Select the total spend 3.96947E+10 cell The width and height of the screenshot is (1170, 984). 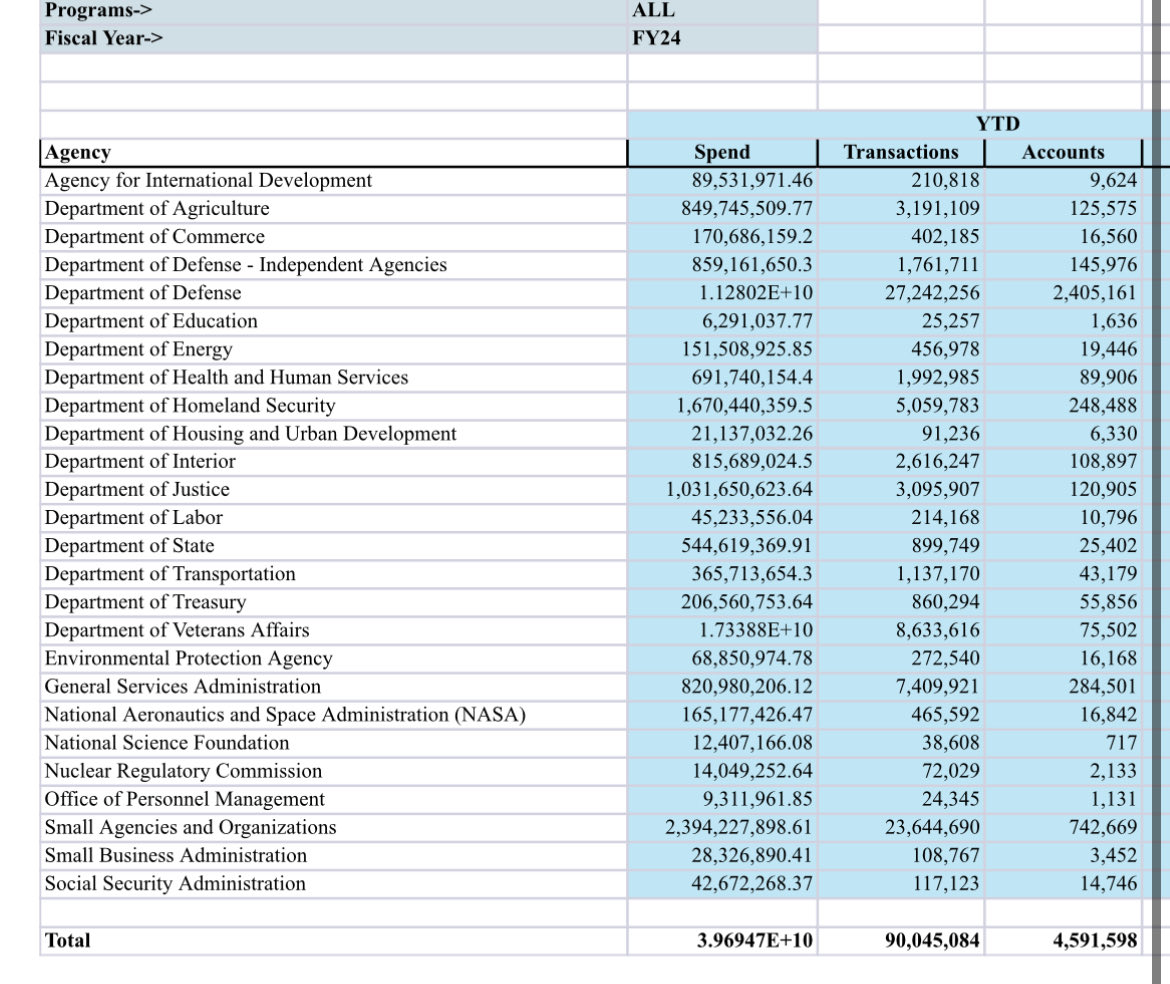[722, 940]
